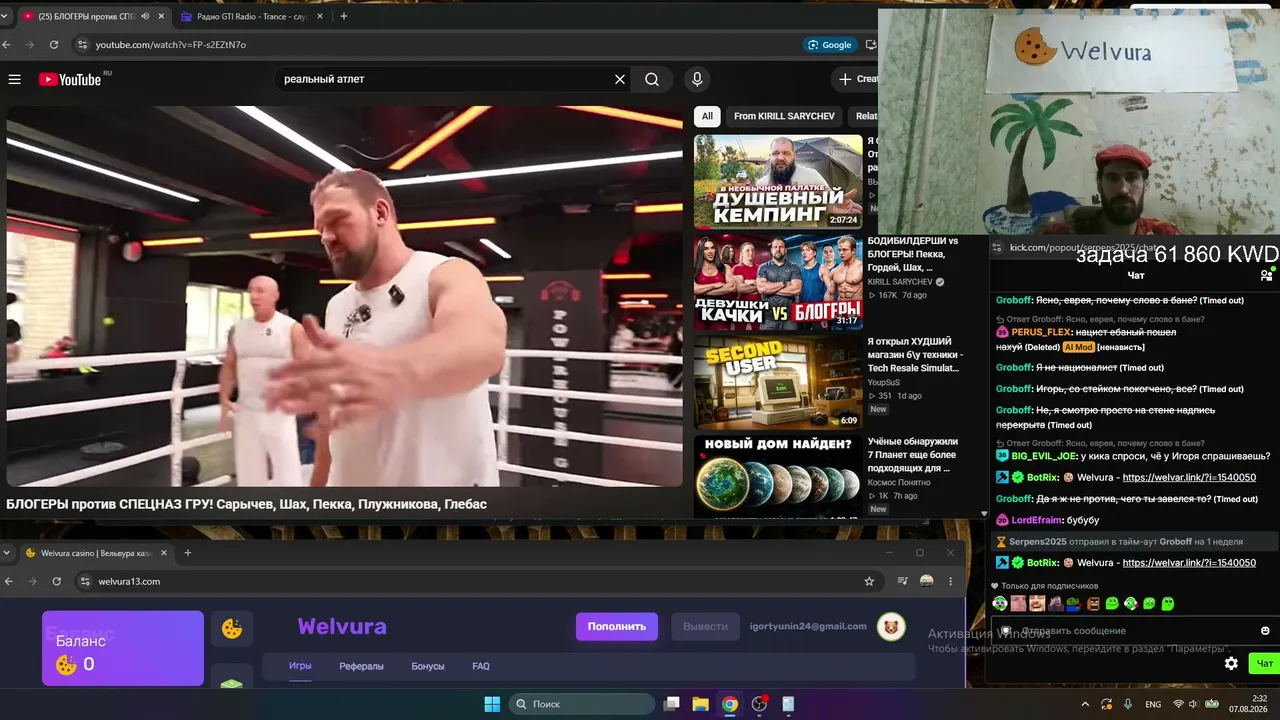1280x720 pixels.
Task: Open site info for youtube.com address
Action: (82, 45)
